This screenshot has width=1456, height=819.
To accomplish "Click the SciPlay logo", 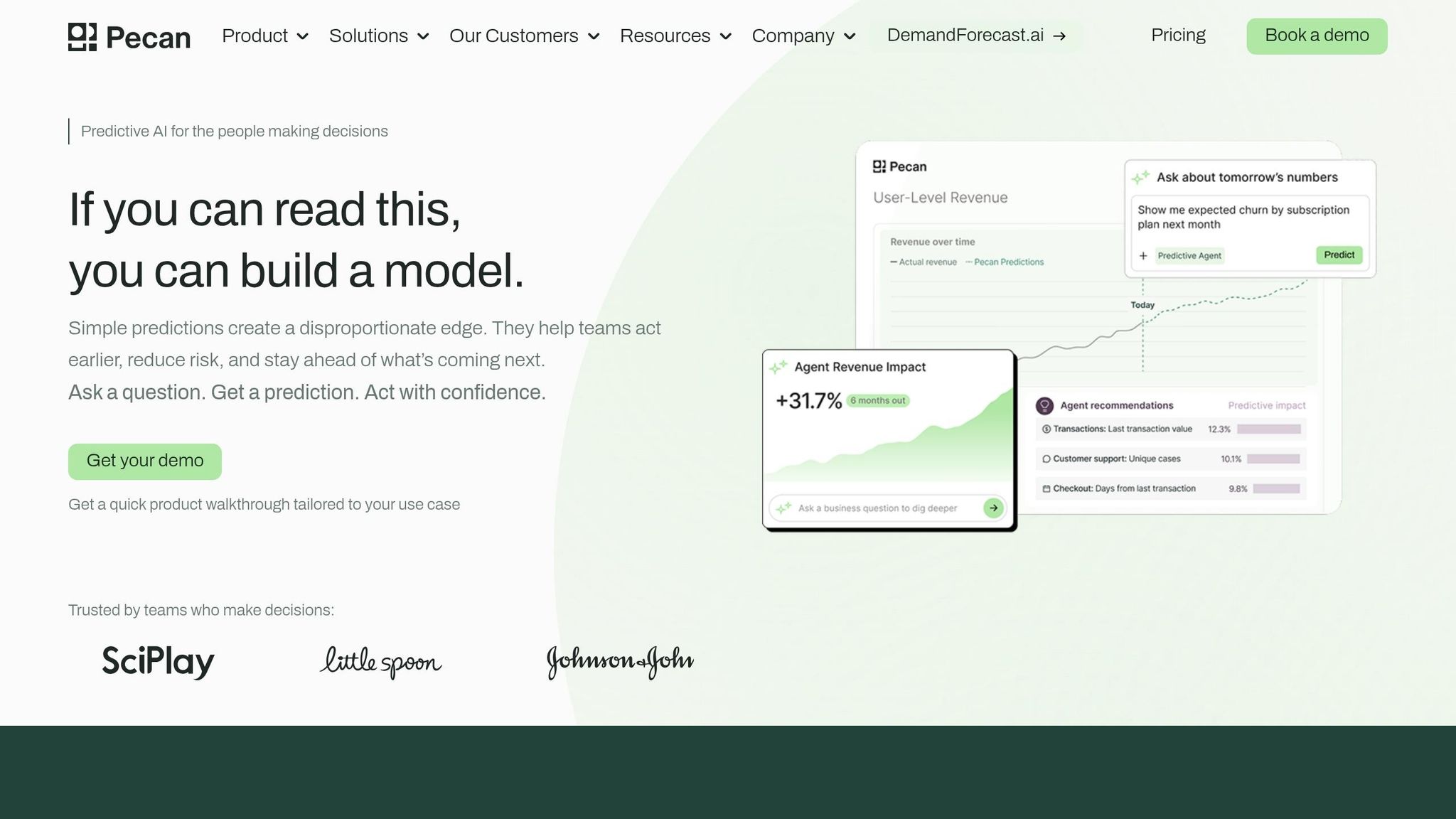I will click(x=158, y=661).
